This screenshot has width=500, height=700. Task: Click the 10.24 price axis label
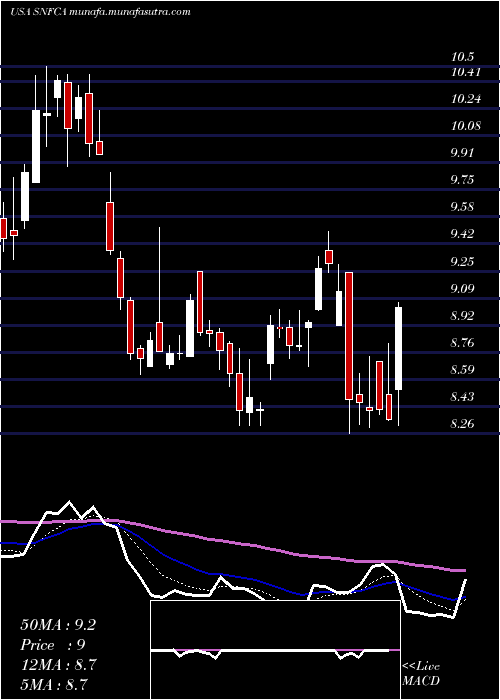[x=466, y=99]
